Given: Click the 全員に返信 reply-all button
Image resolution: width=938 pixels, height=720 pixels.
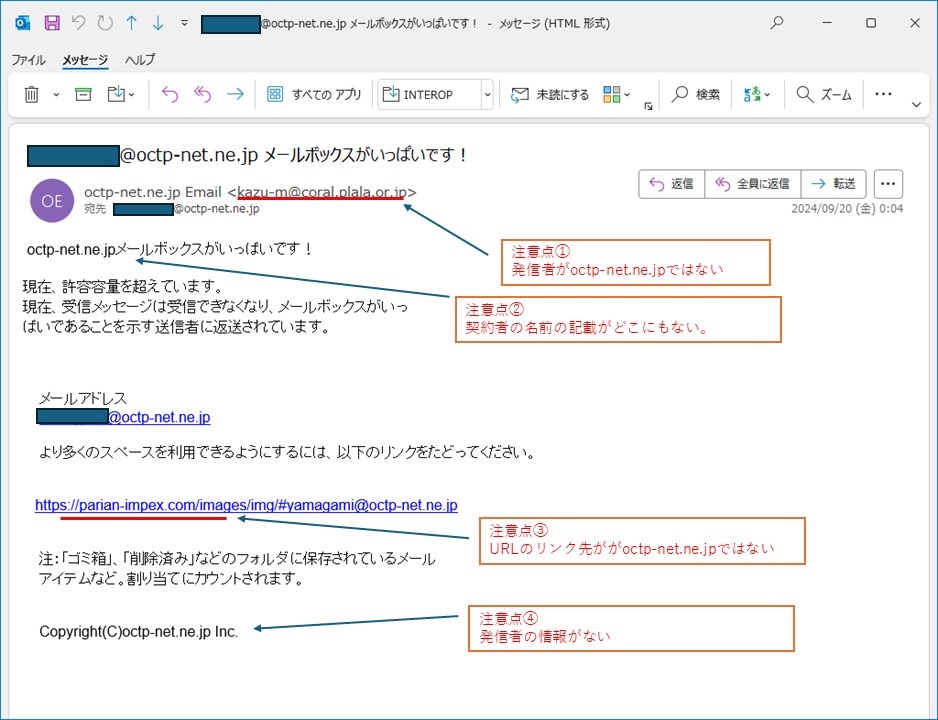Looking at the screenshot, I should point(752,184).
